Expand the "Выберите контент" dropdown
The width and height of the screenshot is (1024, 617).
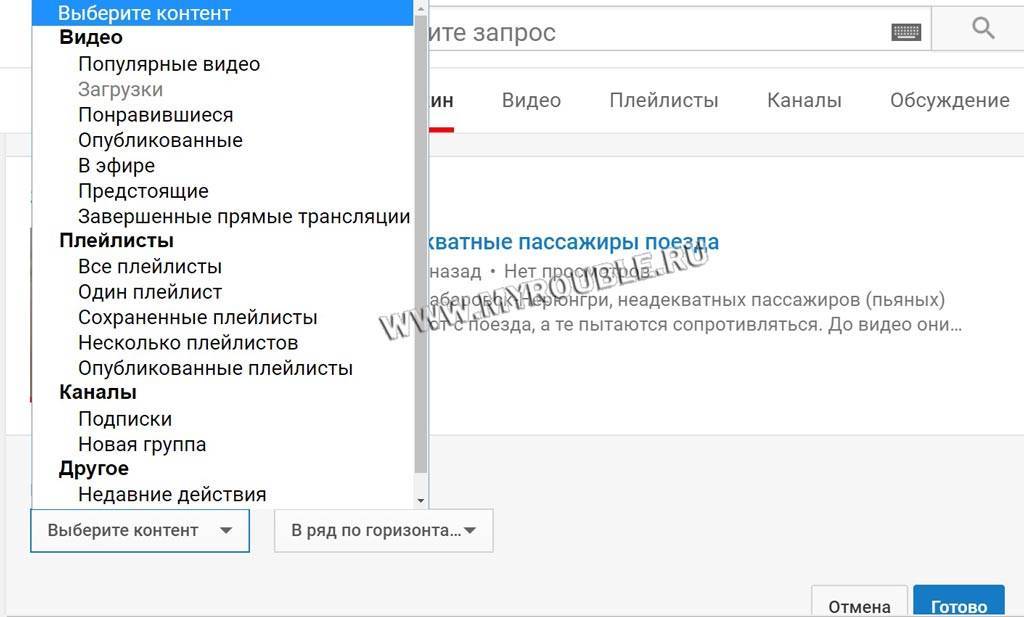[x=140, y=530]
